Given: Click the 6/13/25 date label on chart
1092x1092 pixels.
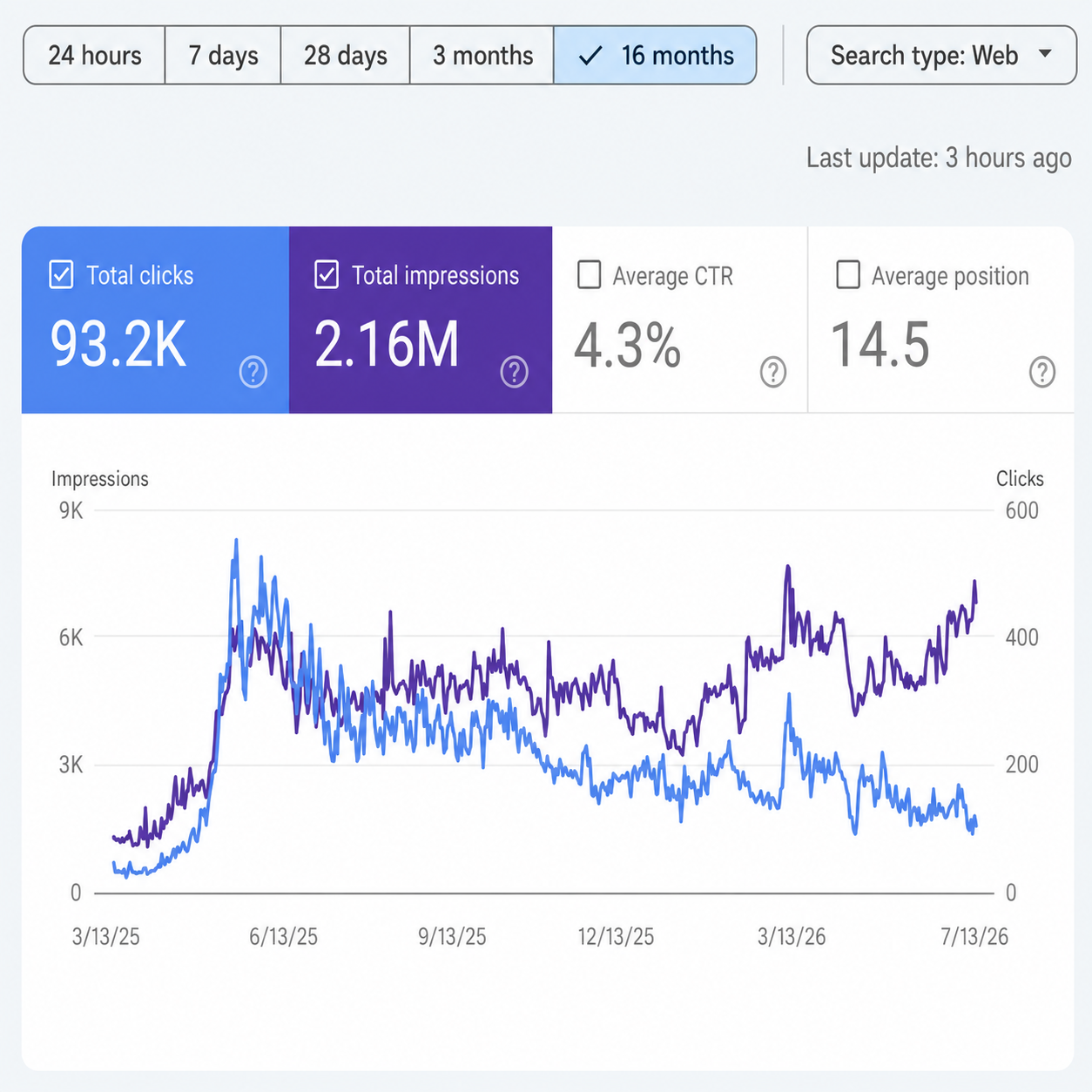Looking at the screenshot, I should (x=283, y=937).
